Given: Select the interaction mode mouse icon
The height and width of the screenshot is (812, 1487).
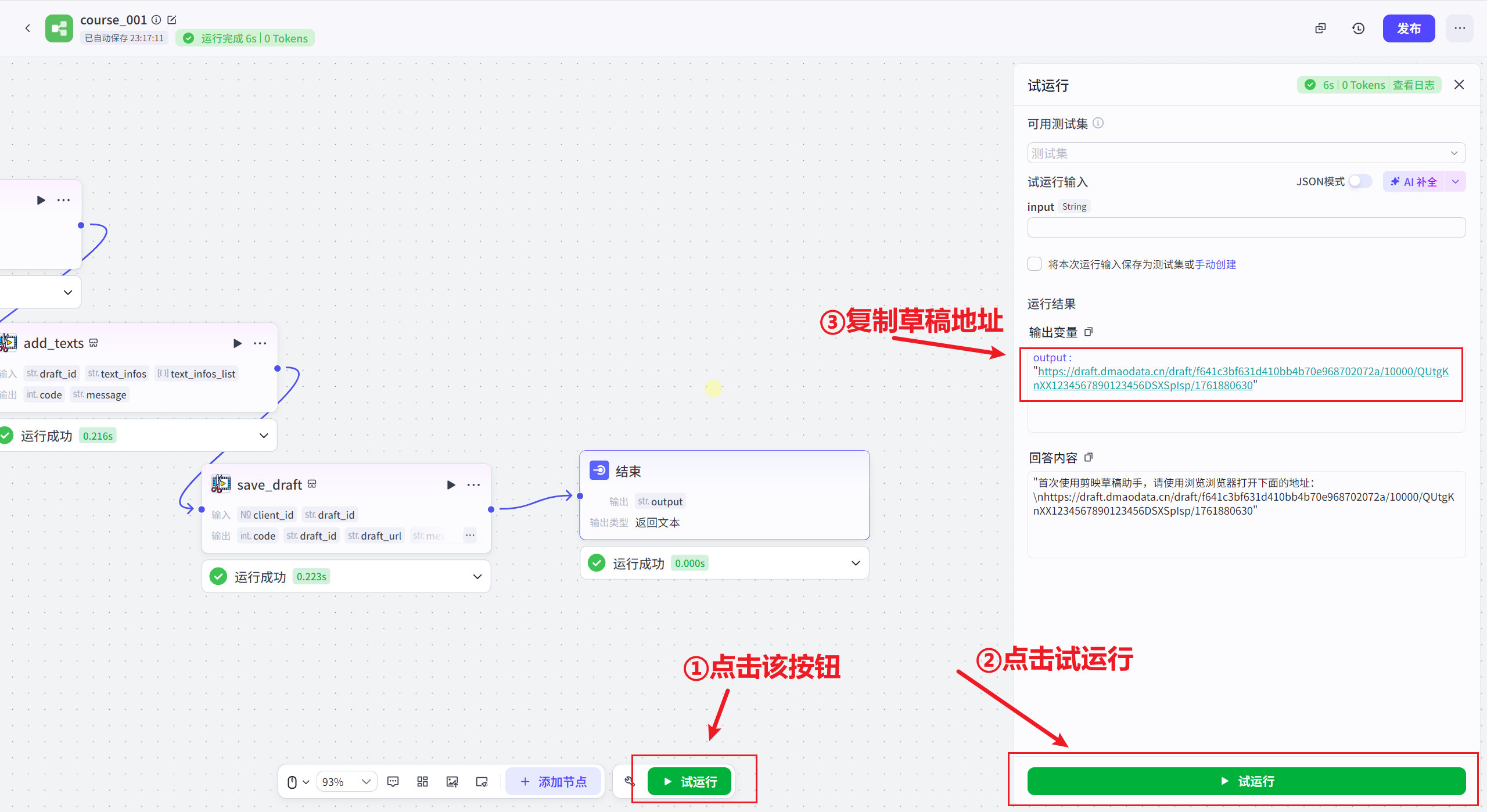Looking at the screenshot, I should 292,782.
